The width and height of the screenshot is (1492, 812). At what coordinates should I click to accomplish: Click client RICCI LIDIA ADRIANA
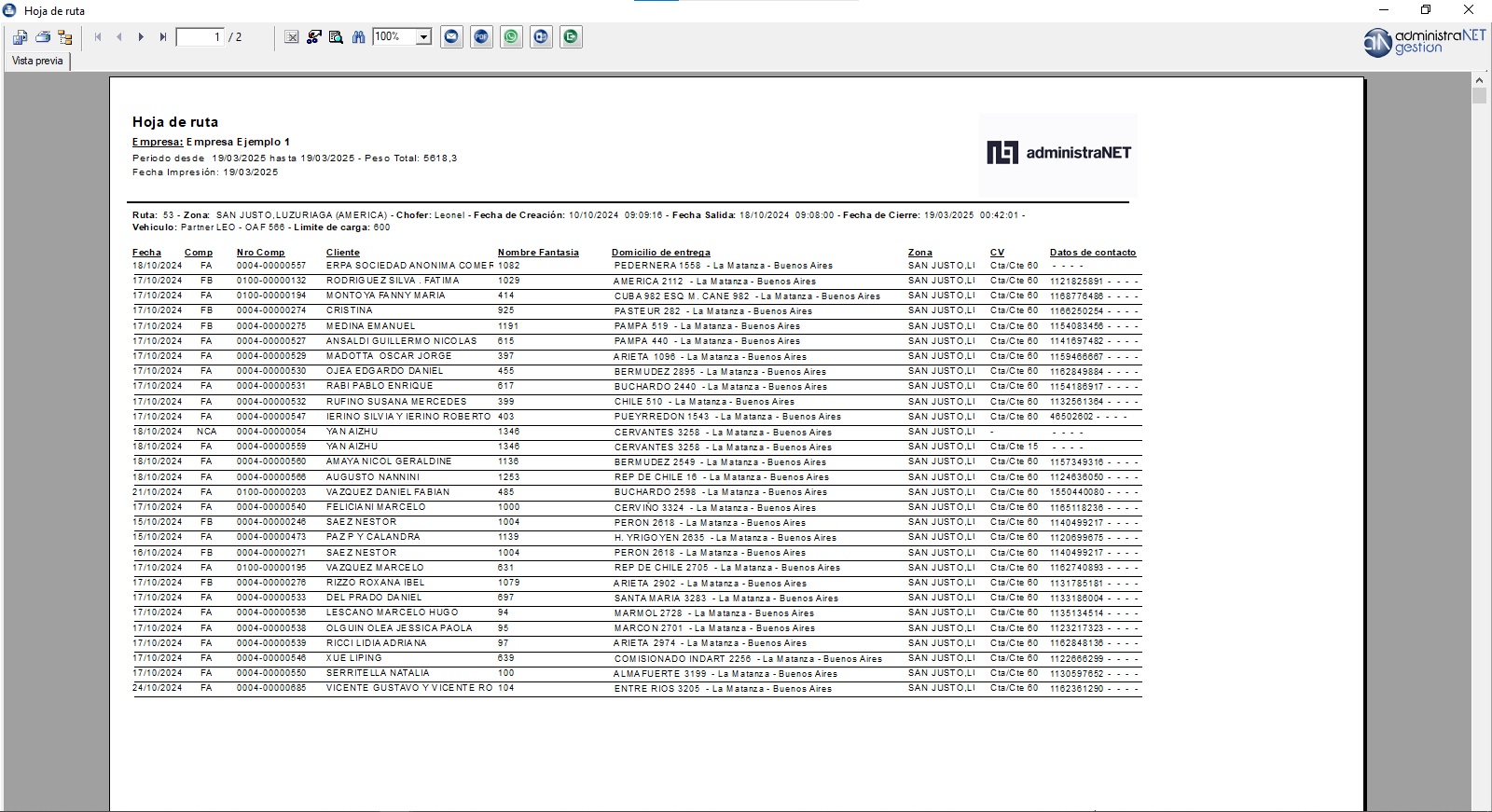[376, 643]
